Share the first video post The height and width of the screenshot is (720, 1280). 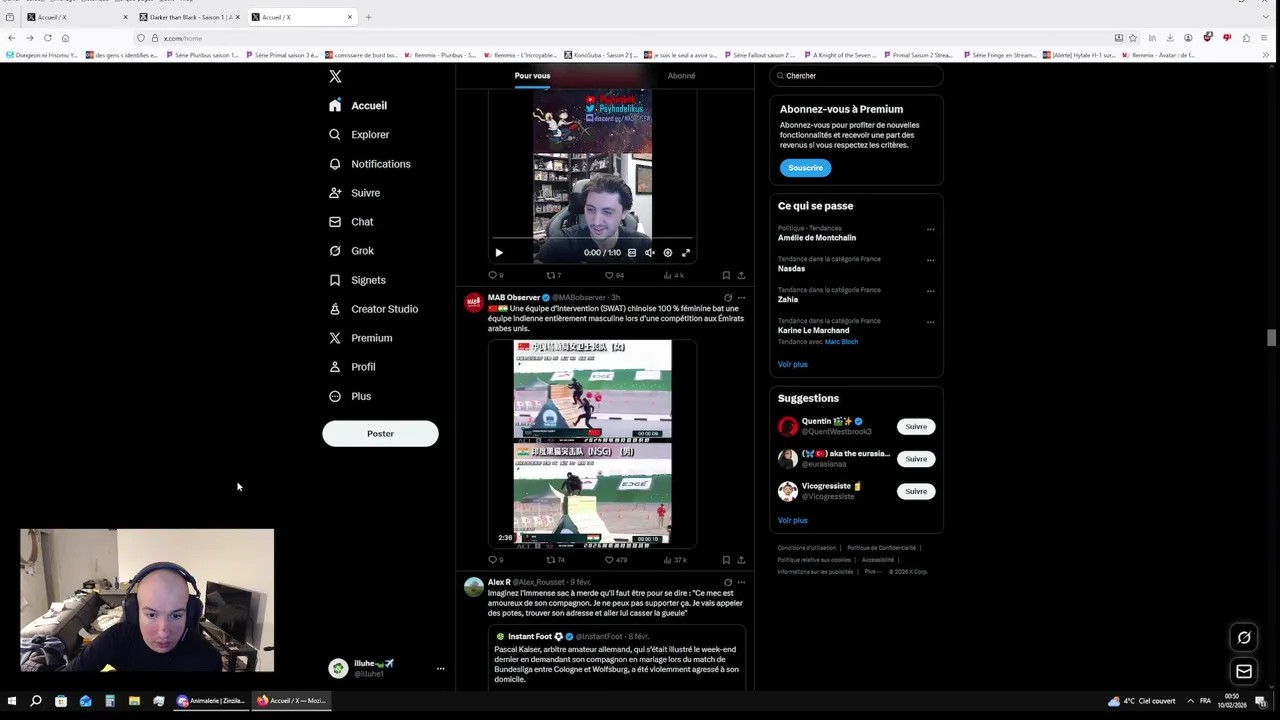741,275
